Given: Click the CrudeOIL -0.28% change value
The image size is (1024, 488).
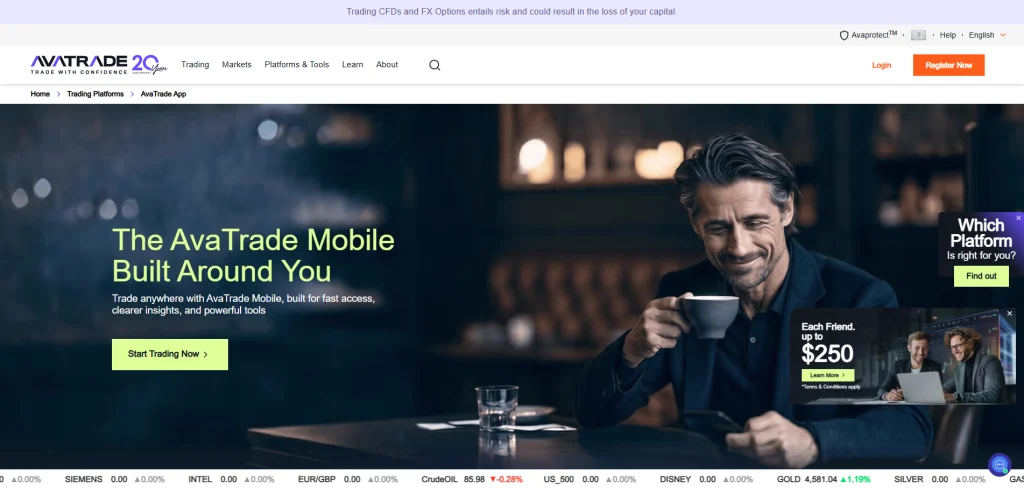Looking at the screenshot, I should pyautogui.click(x=506, y=480).
